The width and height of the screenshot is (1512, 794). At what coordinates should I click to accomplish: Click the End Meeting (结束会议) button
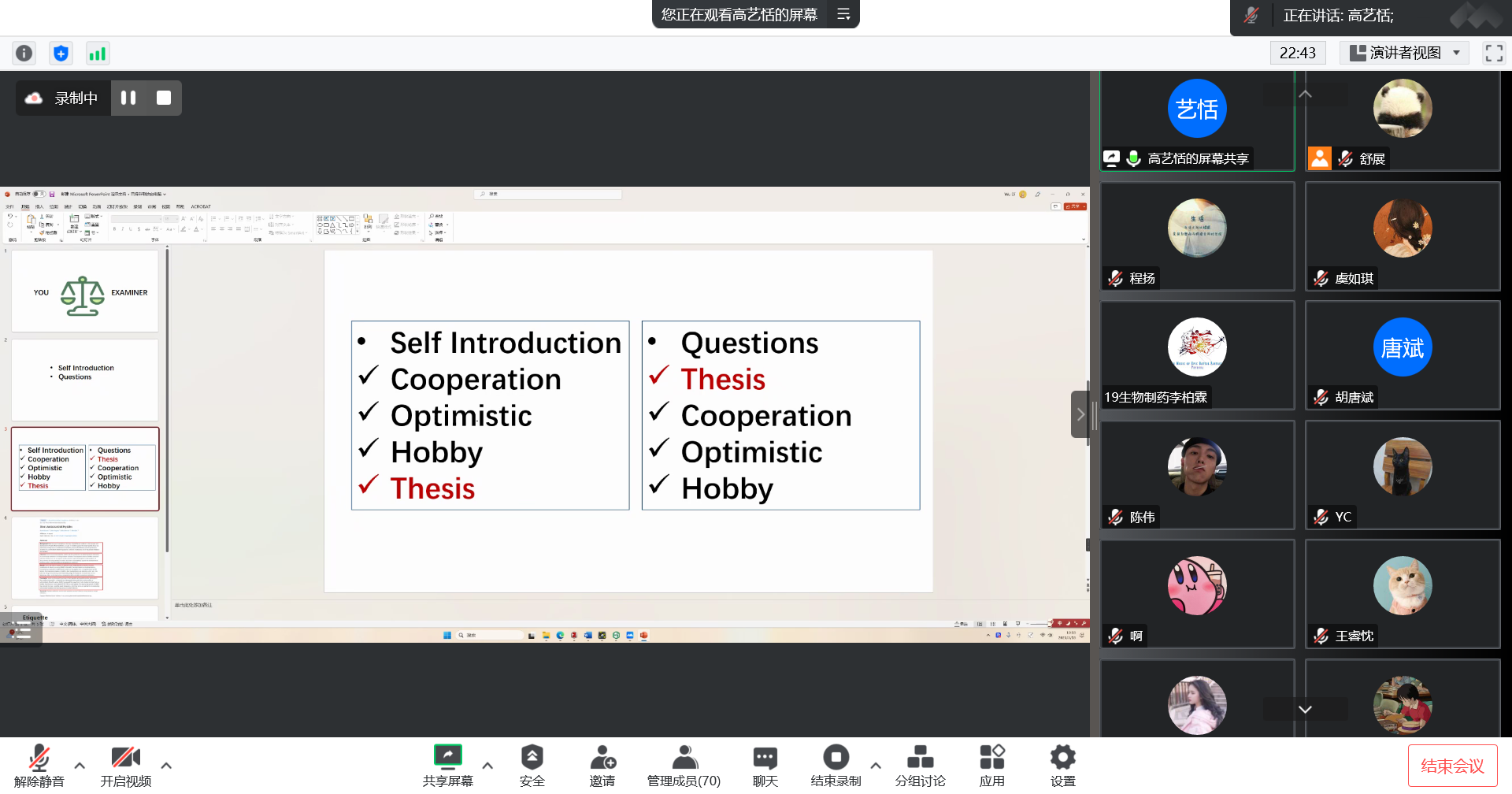(x=1452, y=766)
